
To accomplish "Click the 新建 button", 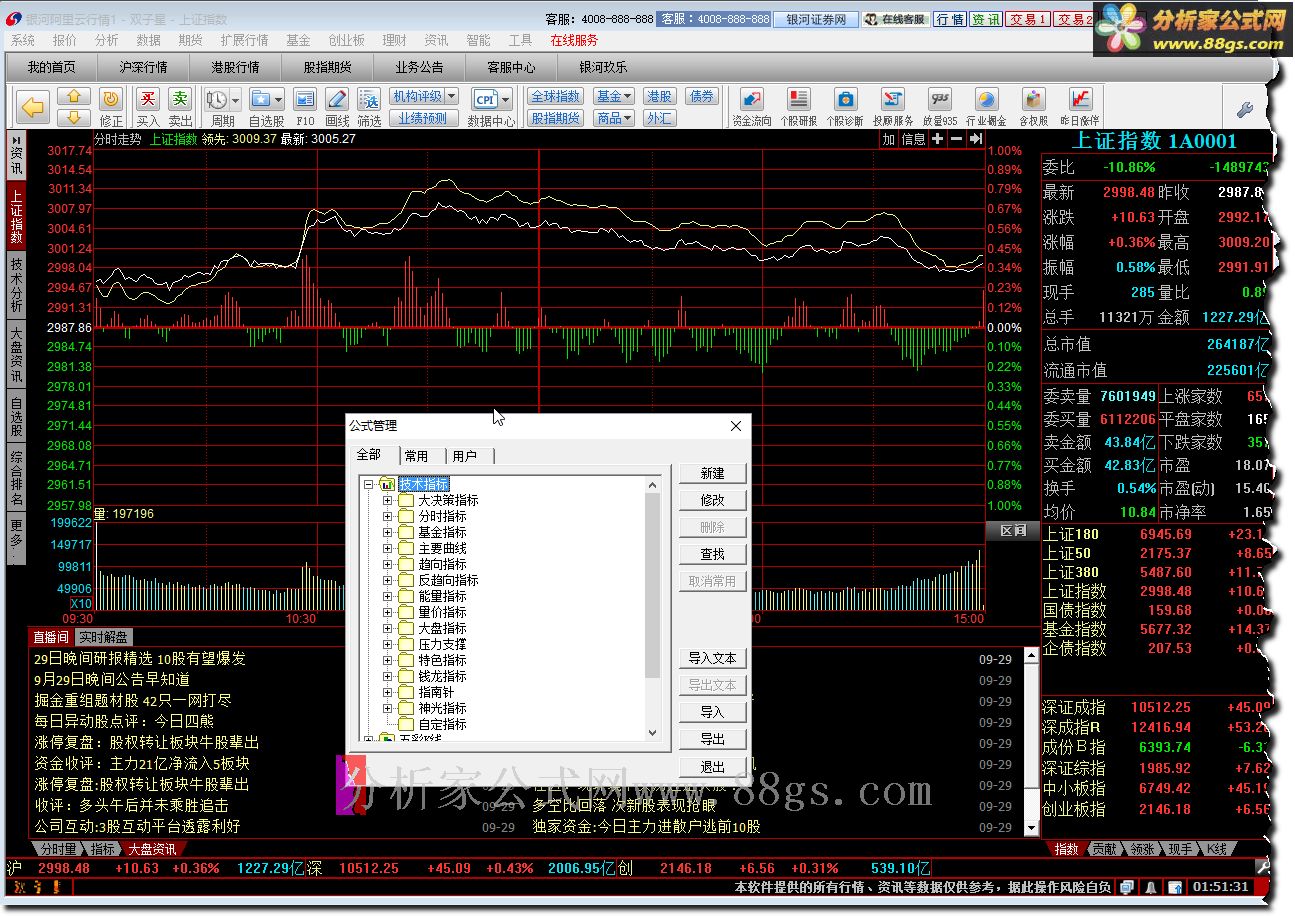I will (x=713, y=473).
